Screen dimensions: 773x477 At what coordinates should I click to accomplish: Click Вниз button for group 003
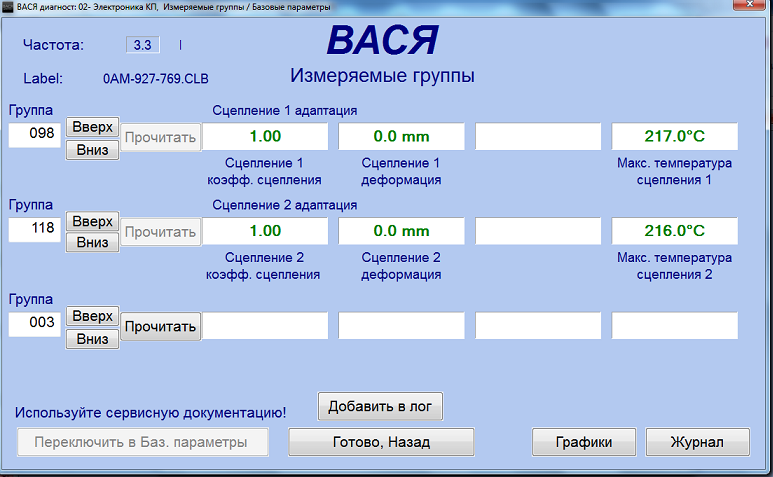[x=93, y=339]
